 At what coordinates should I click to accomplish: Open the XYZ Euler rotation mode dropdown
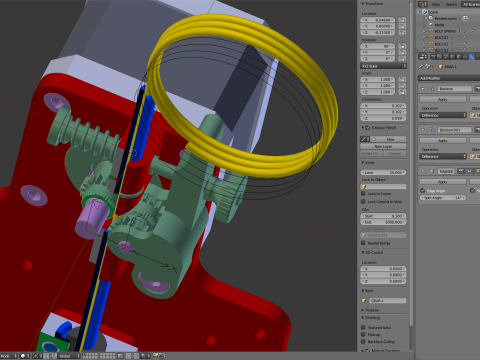tap(384, 66)
